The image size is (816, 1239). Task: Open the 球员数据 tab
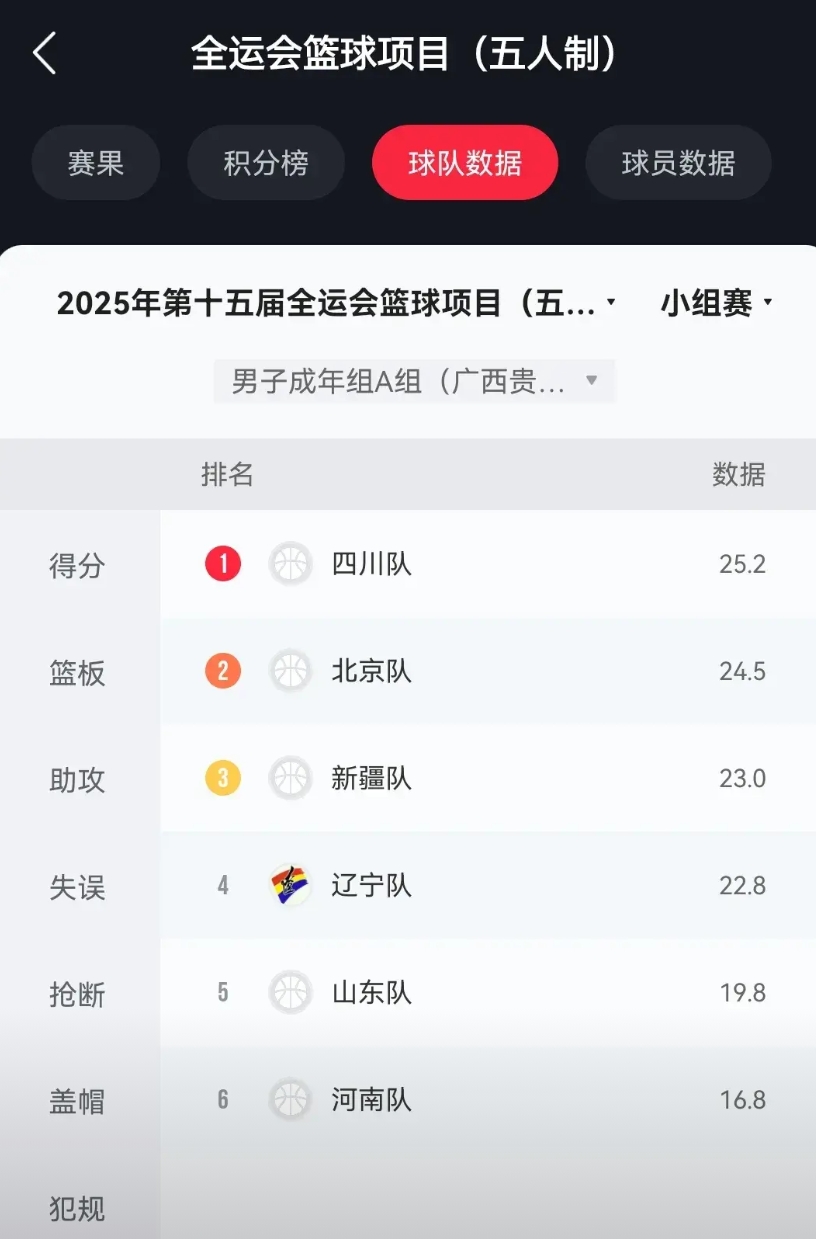(x=678, y=163)
